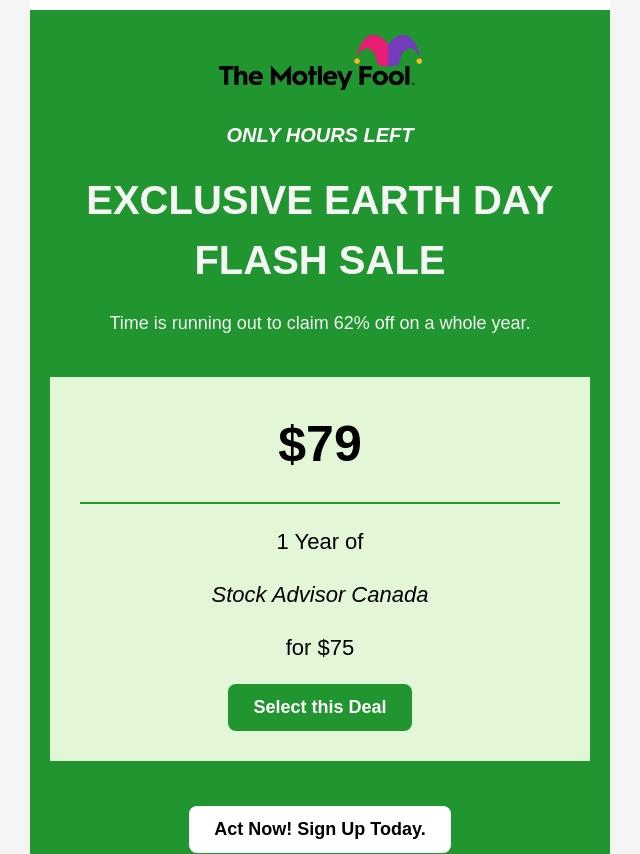640x854 pixels.
Task: Click the pink half of the jester hat
Action: (x=373, y=50)
